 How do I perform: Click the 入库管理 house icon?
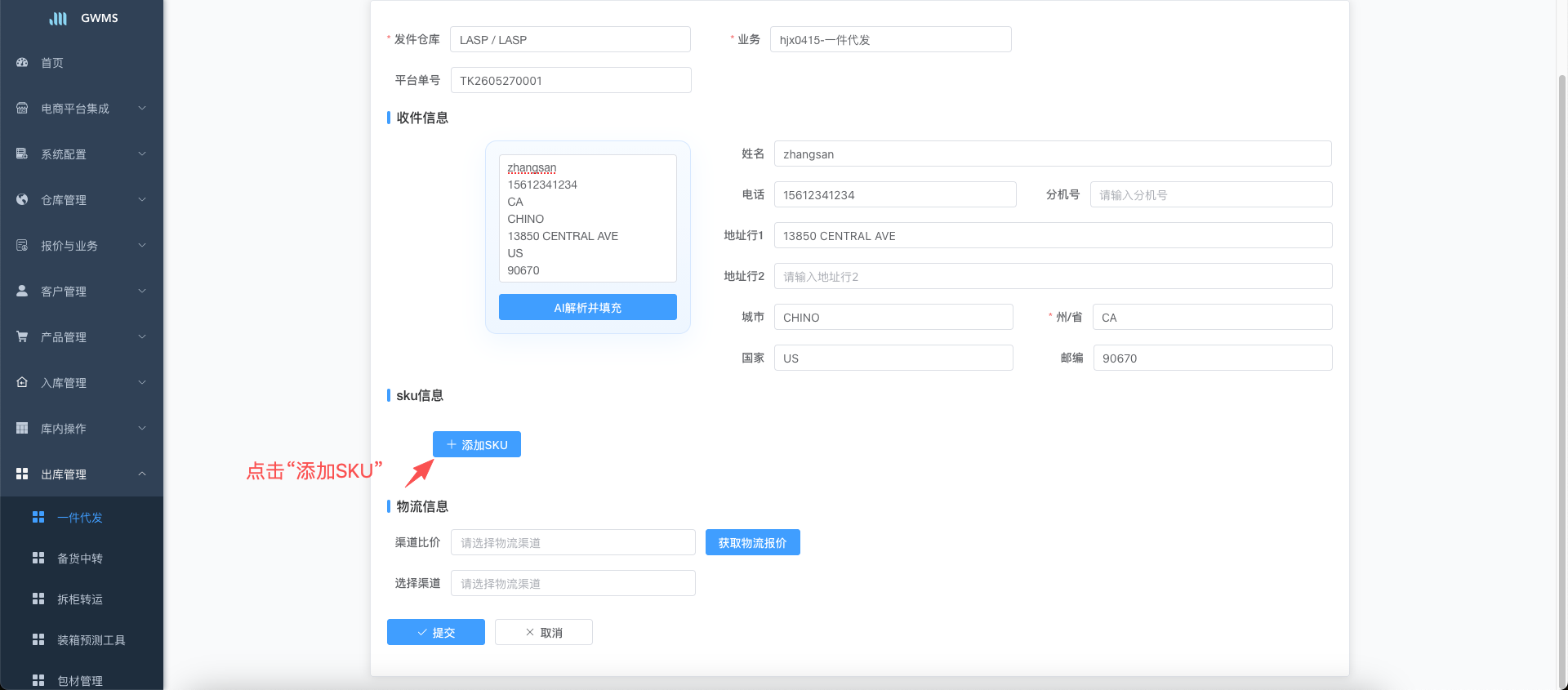(x=22, y=382)
